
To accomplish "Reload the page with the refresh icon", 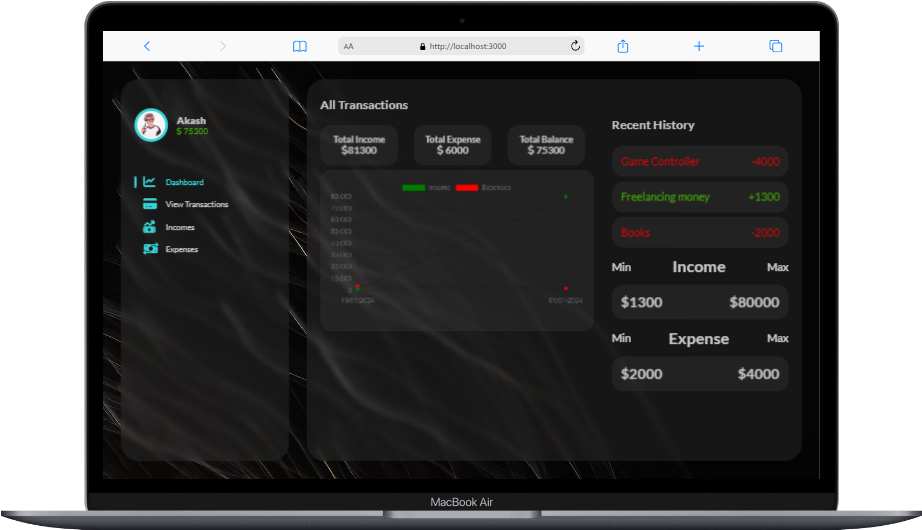I will click(575, 46).
